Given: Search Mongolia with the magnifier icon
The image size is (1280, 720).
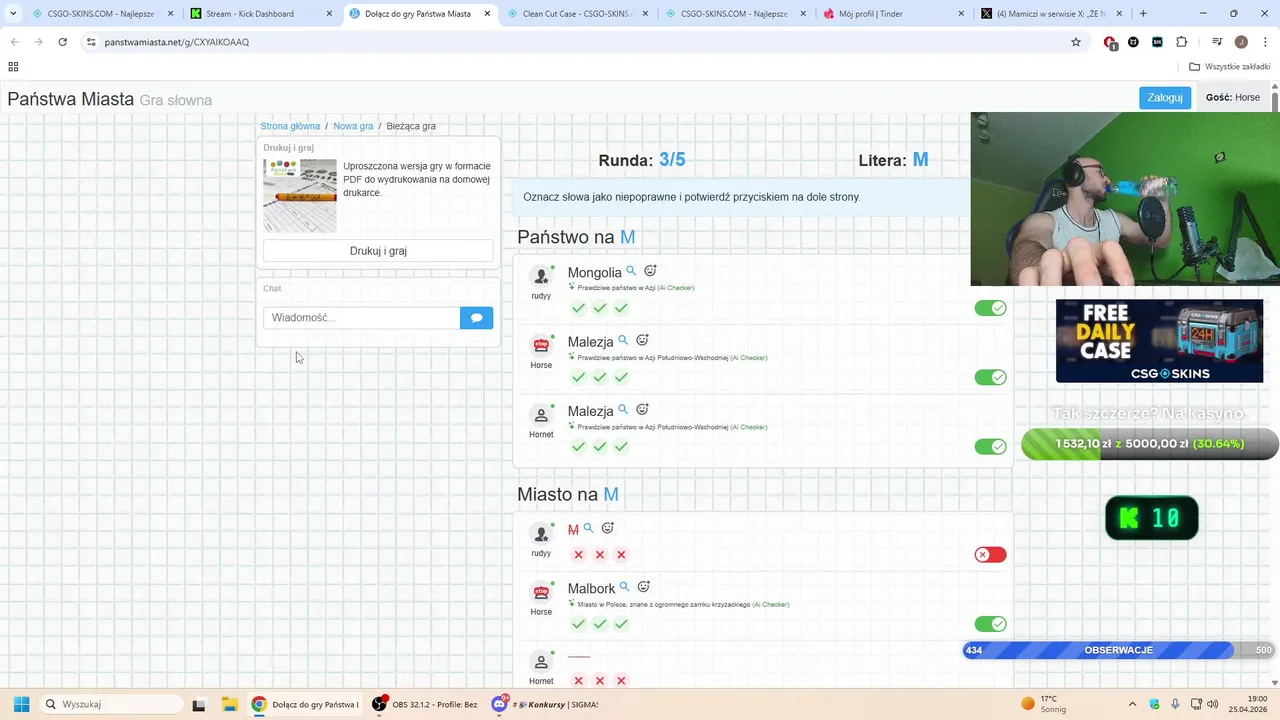Looking at the screenshot, I should click(x=631, y=271).
